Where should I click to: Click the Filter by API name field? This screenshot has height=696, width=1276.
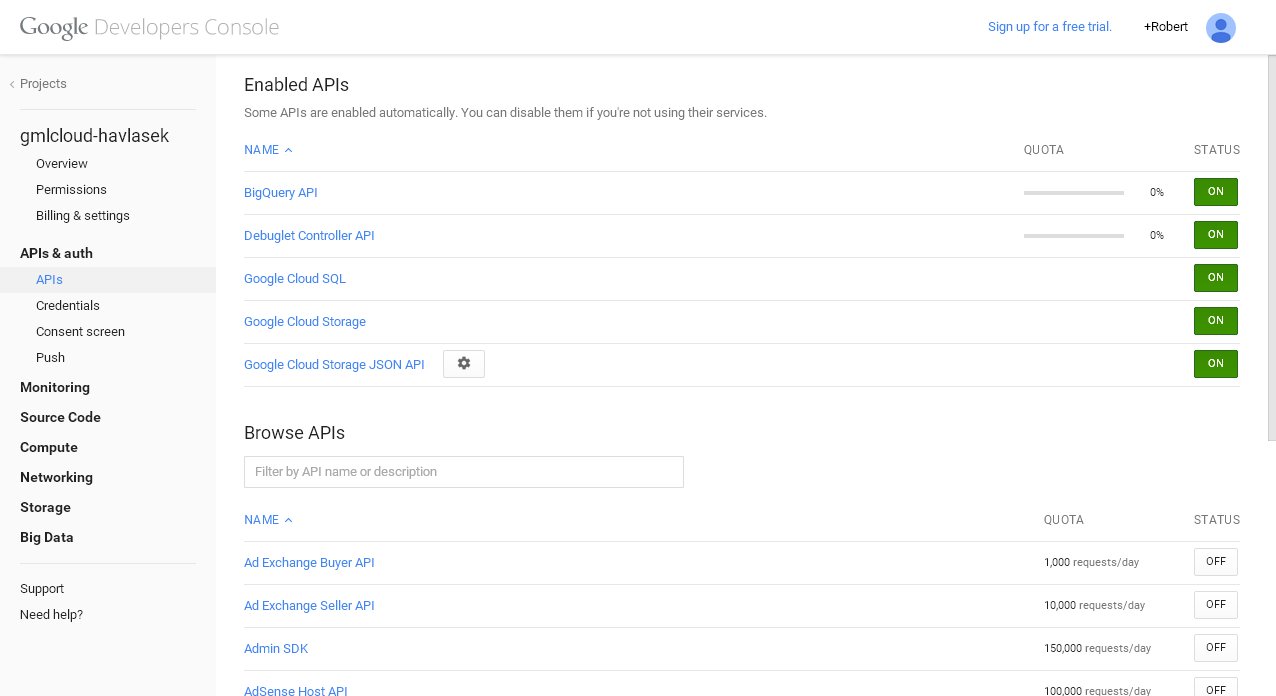click(463, 472)
